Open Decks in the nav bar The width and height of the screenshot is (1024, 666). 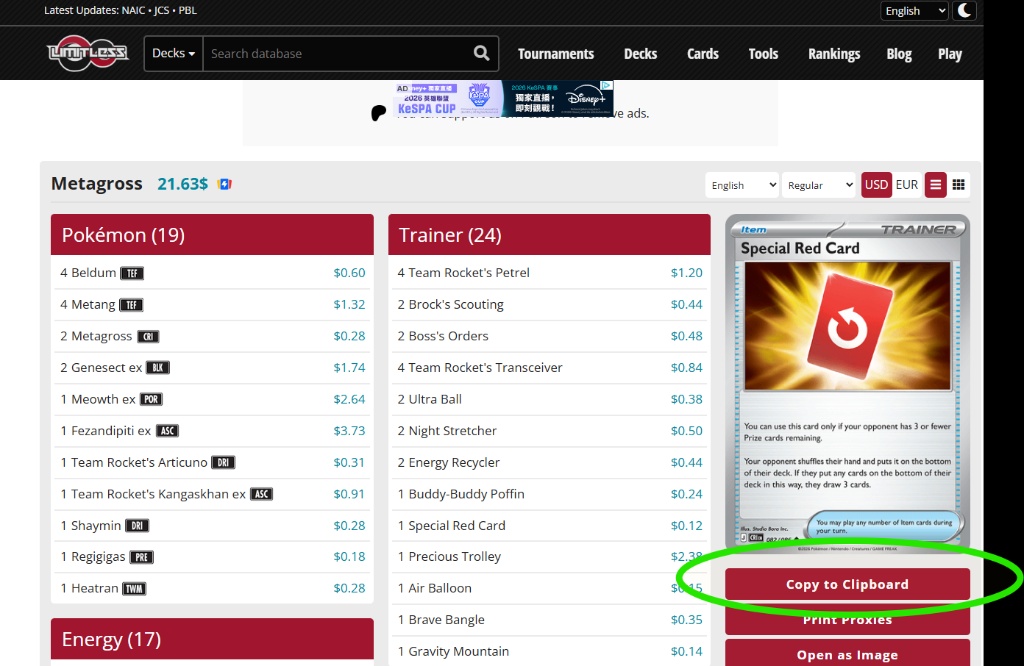click(640, 54)
